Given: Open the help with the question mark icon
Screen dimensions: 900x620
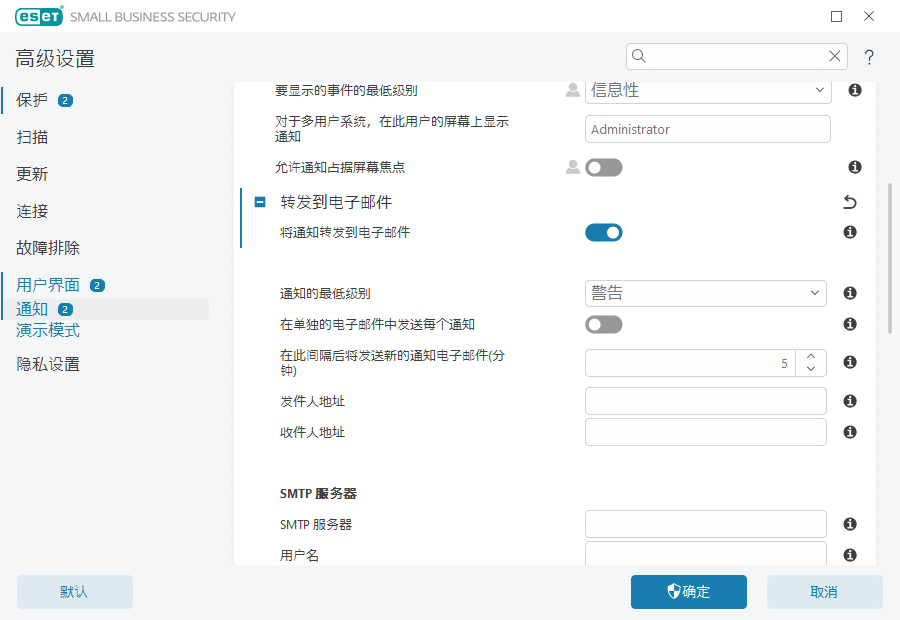Looking at the screenshot, I should pos(869,57).
